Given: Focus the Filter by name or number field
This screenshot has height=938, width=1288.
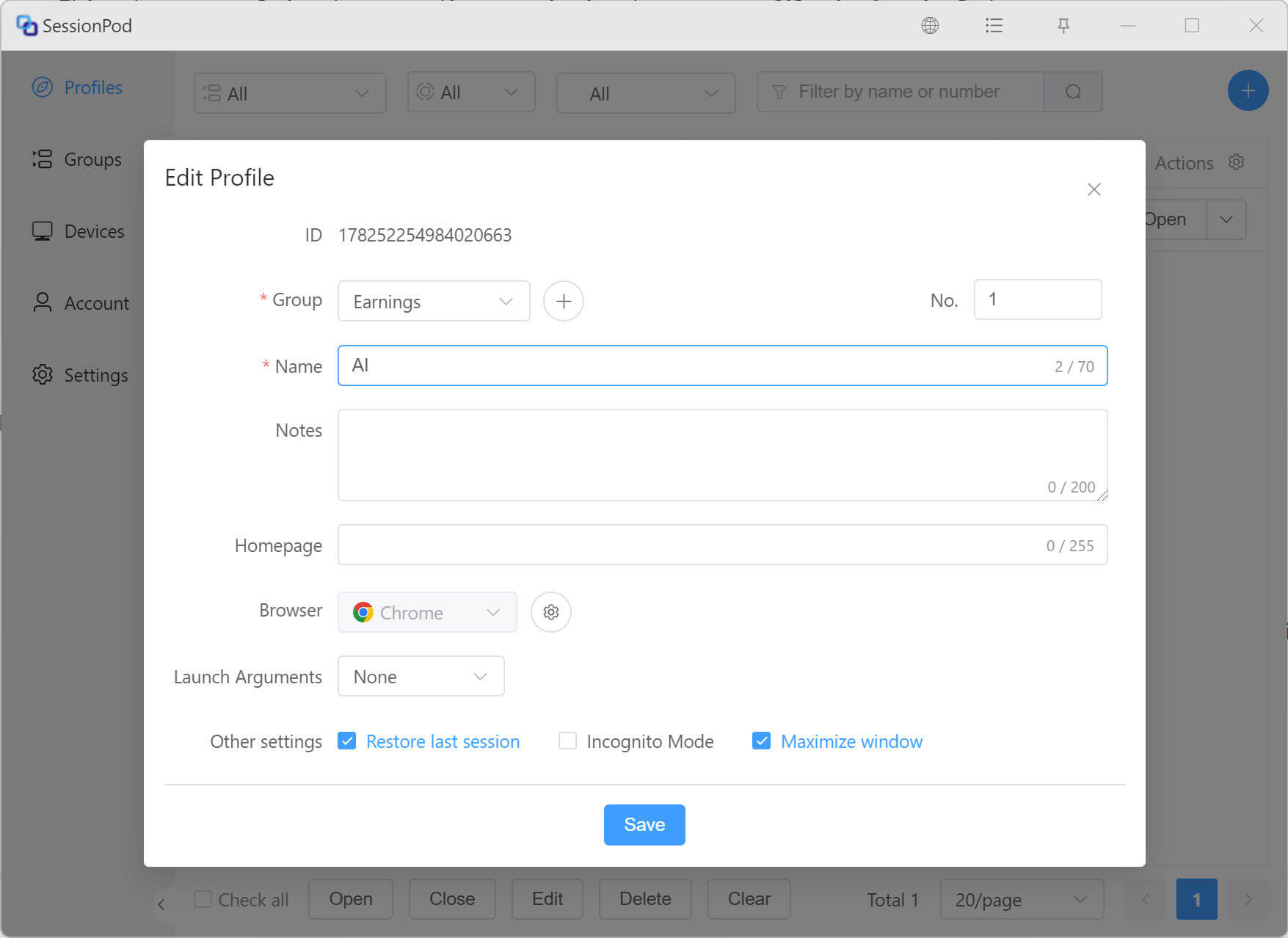Looking at the screenshot, I should (x=900, y=92).
